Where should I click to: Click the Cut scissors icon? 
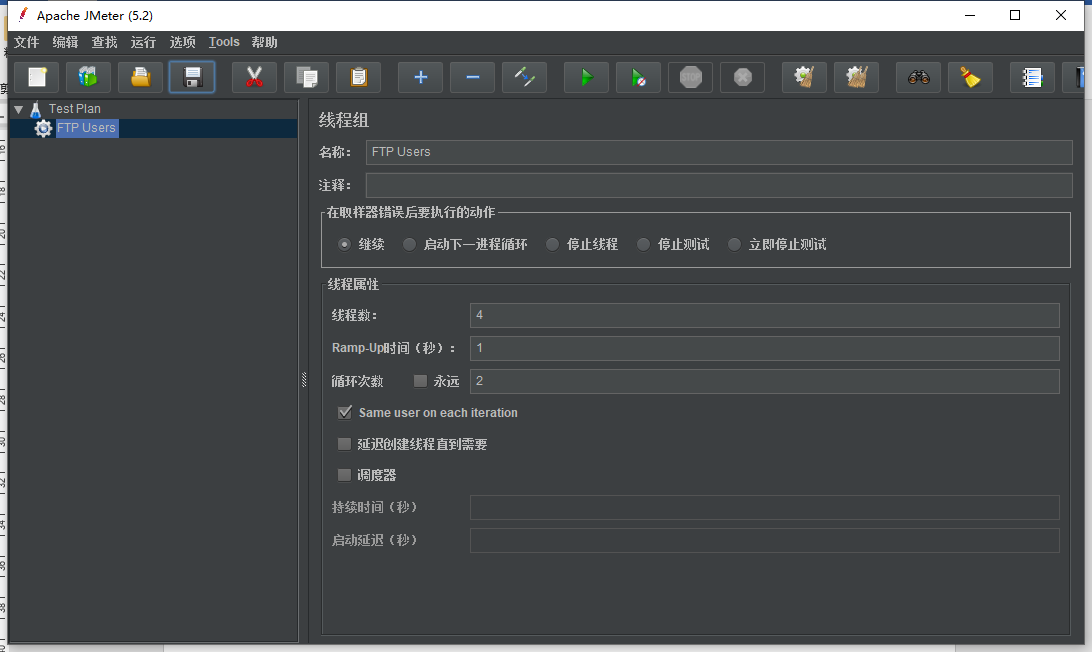pyautogui.click(x=254, y=77)
